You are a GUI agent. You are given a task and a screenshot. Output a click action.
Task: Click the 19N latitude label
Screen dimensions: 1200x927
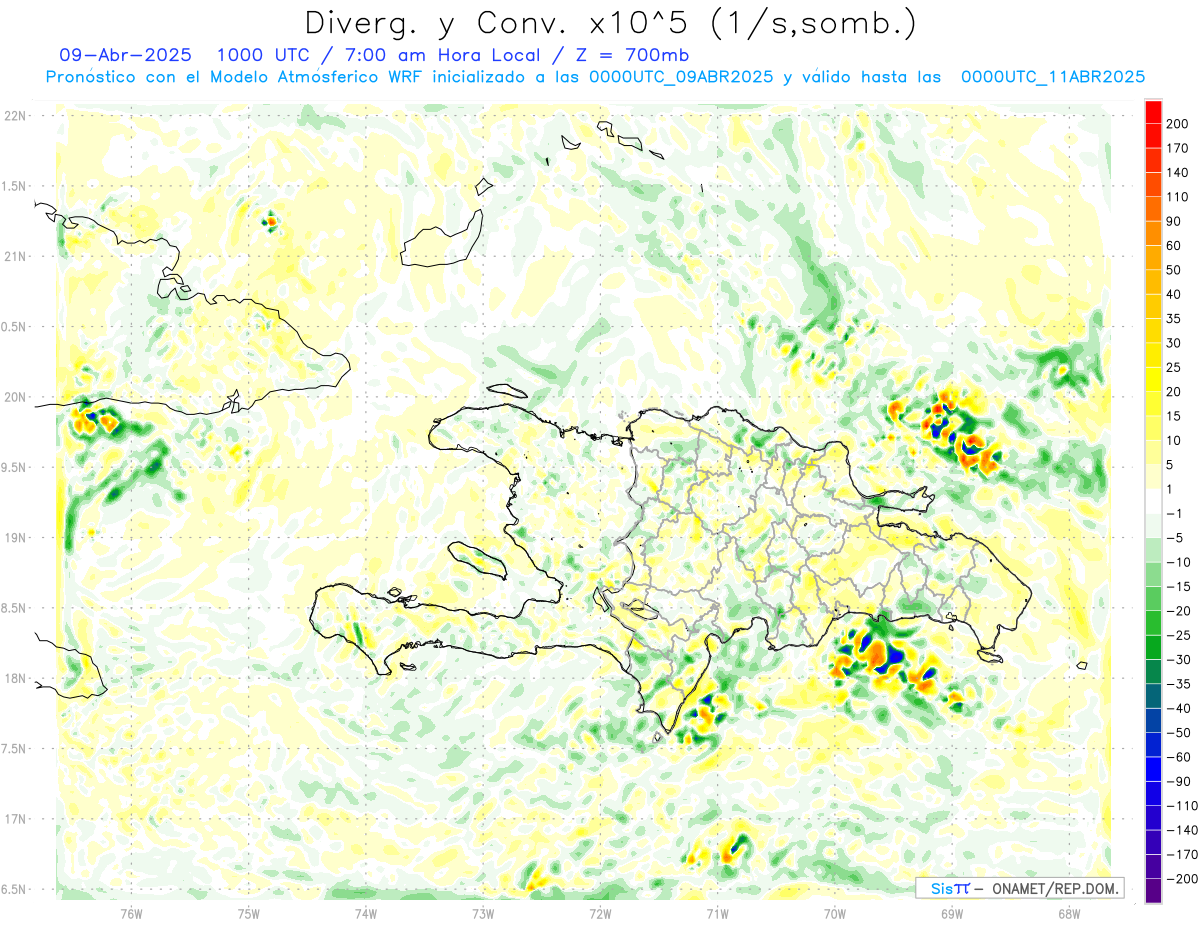tap(15, 537)
